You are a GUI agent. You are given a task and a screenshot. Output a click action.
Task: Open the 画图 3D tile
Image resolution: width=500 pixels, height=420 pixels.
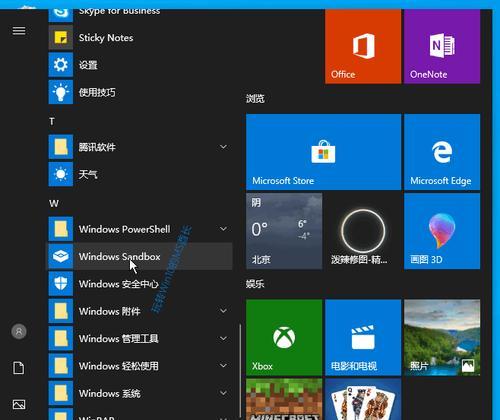click(x=442, y=231)
